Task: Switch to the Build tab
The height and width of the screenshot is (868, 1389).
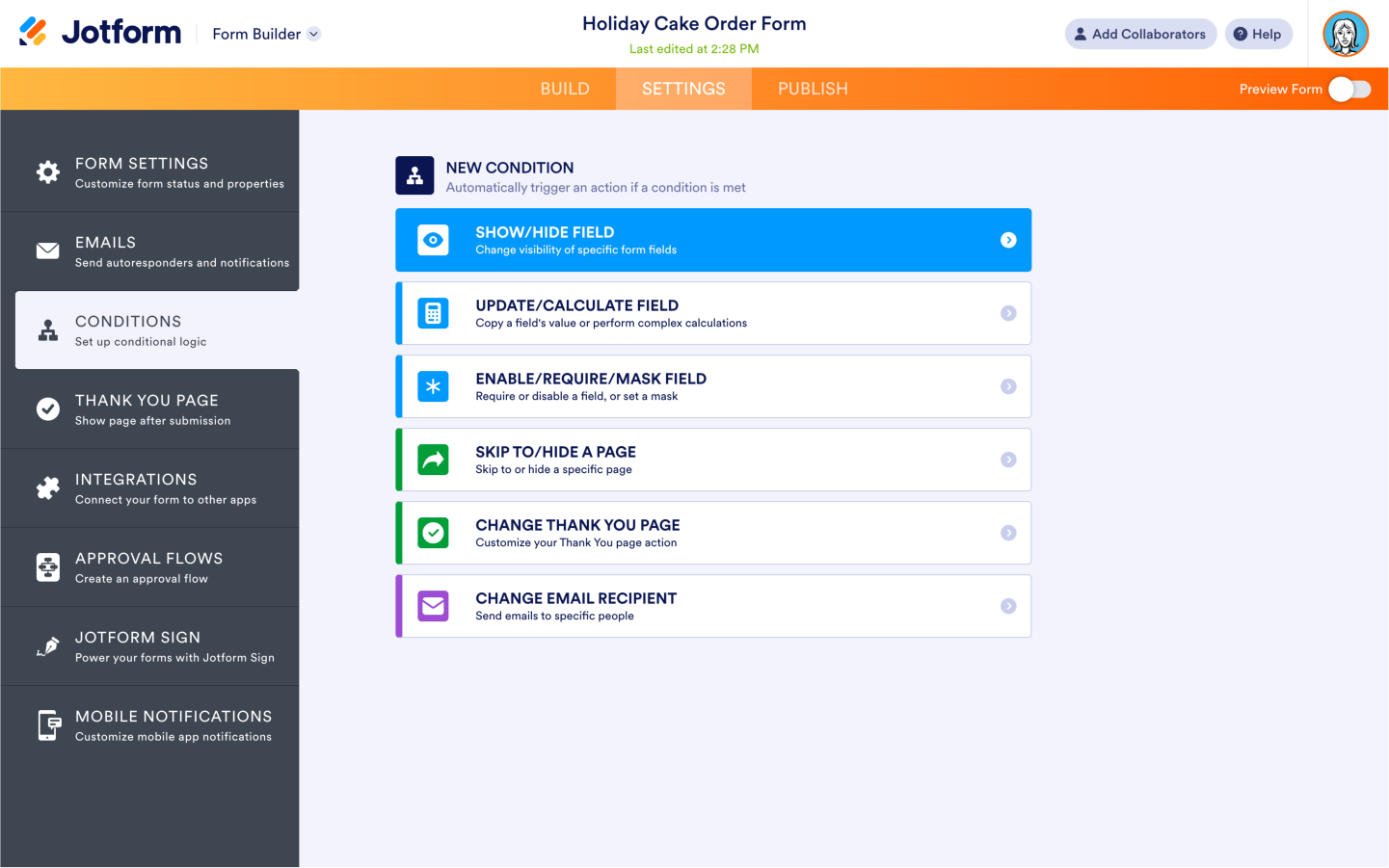Action: pyautogui.click(x=565, y=89)
